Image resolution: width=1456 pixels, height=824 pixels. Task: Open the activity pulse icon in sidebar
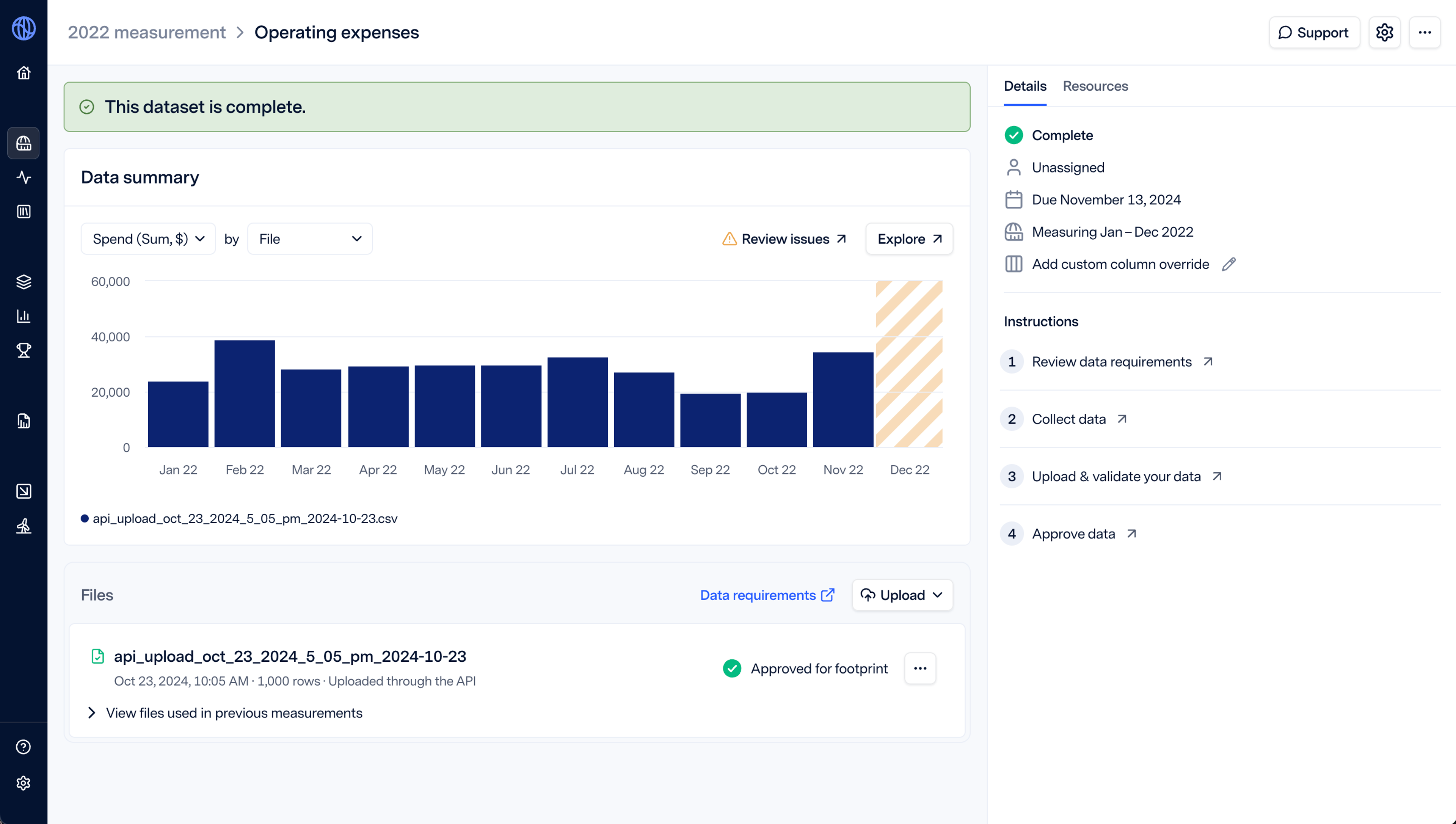click(x=23, y=177)
